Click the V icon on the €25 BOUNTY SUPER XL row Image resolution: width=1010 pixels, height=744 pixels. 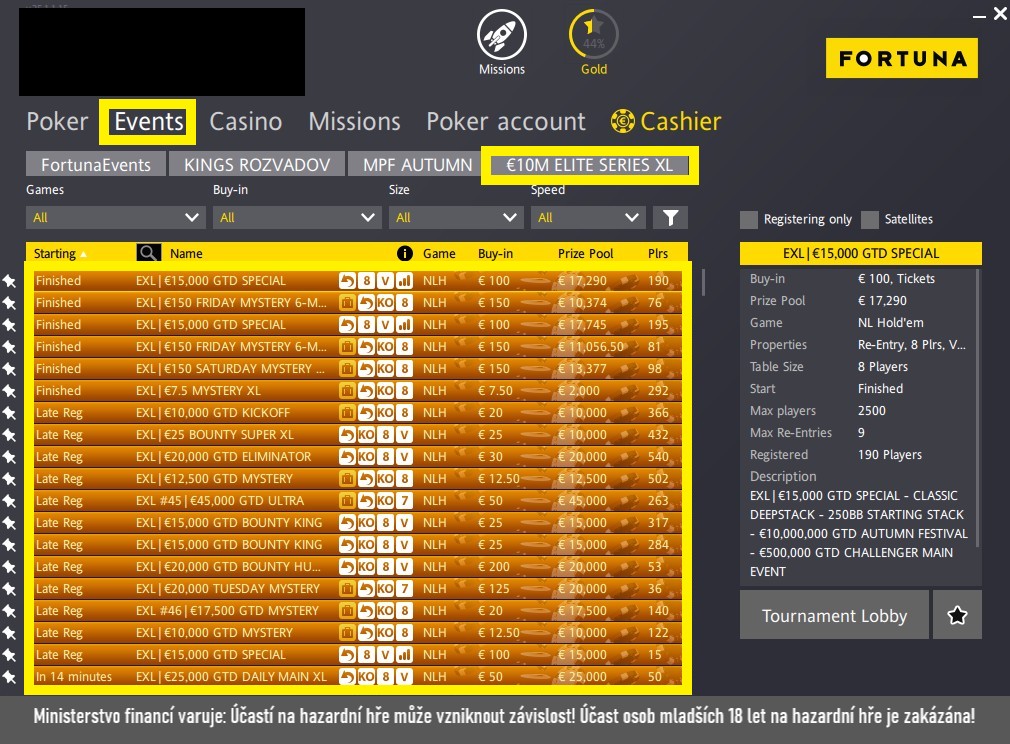405,434
